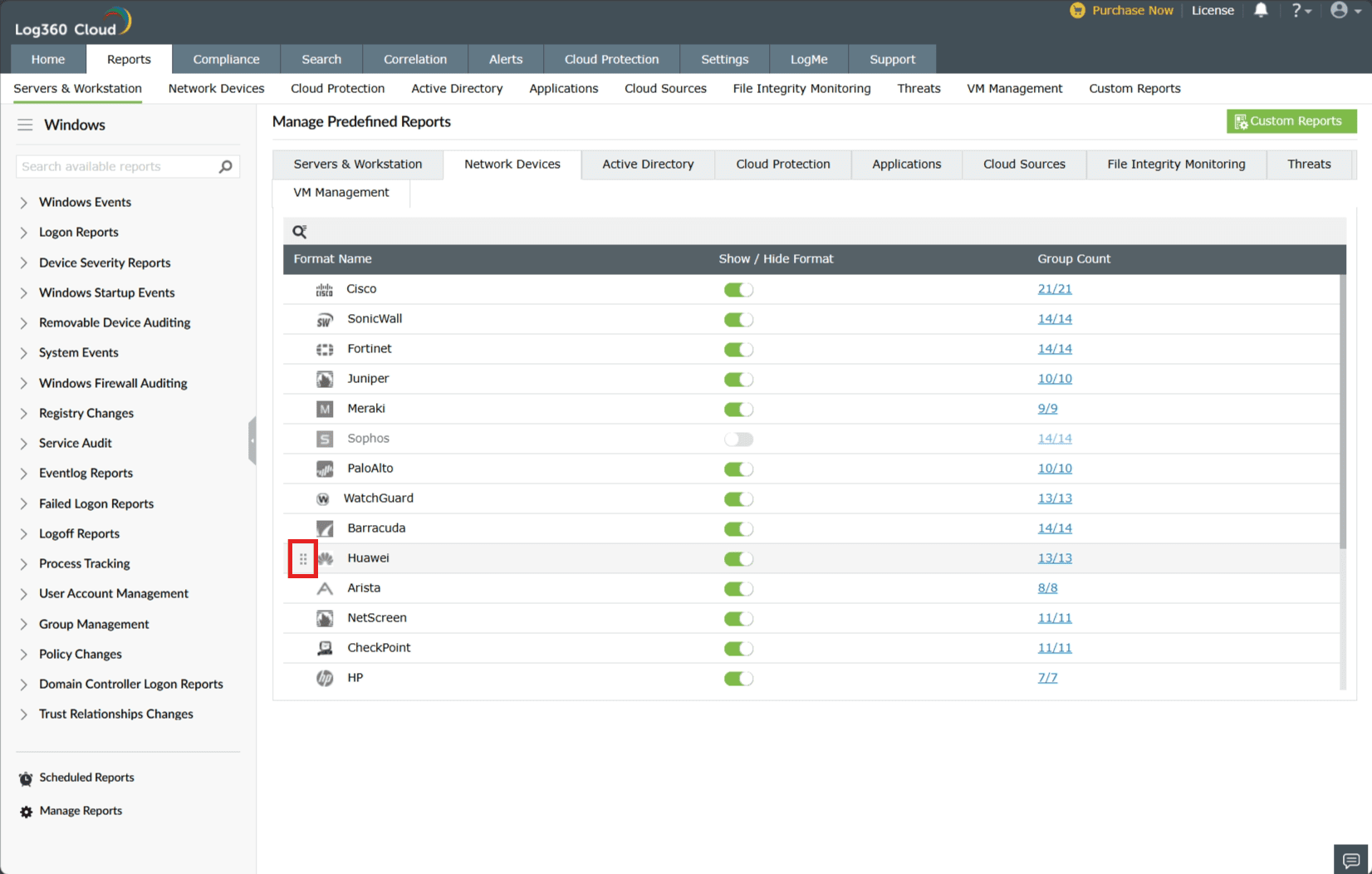
Task: Switch to the Active Directory tab
Action: point(648,164)
